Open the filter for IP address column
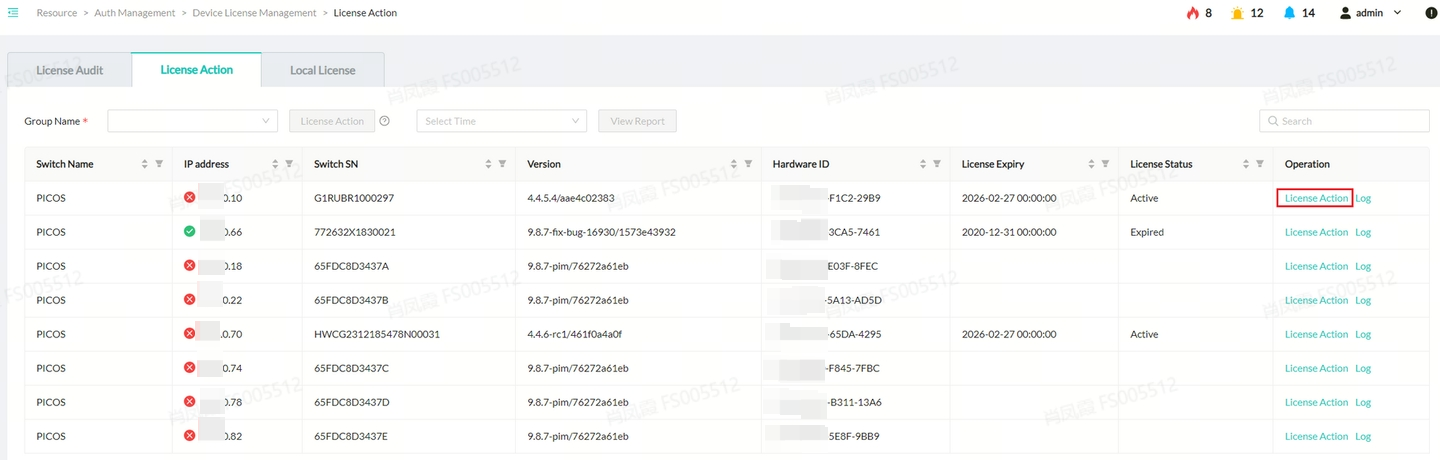The image size is (1440, 460). (289, 164)
